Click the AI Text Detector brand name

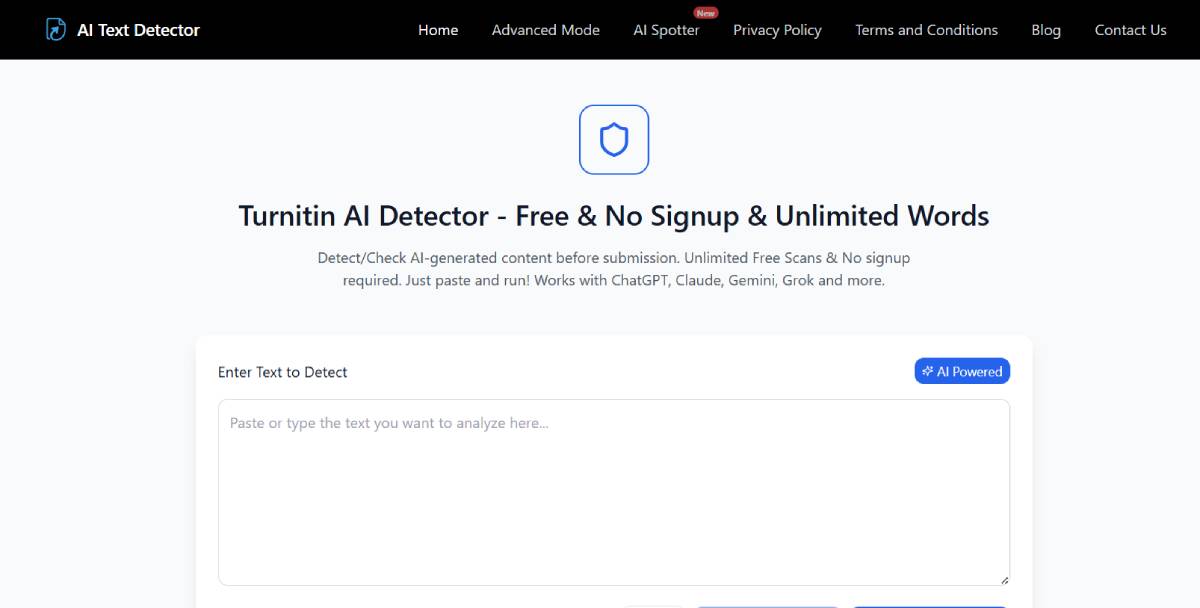click(x=138, y=30)
